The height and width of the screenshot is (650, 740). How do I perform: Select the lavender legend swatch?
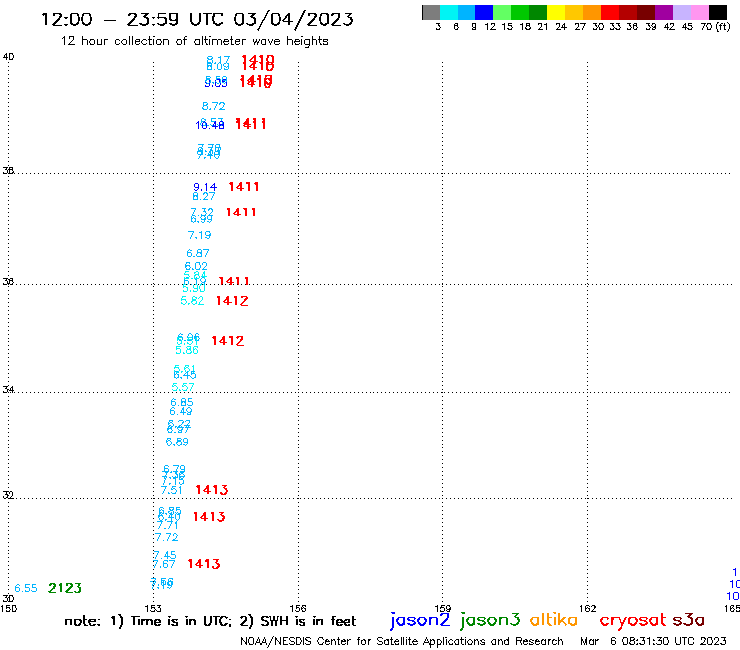click(x=681, y=12)
